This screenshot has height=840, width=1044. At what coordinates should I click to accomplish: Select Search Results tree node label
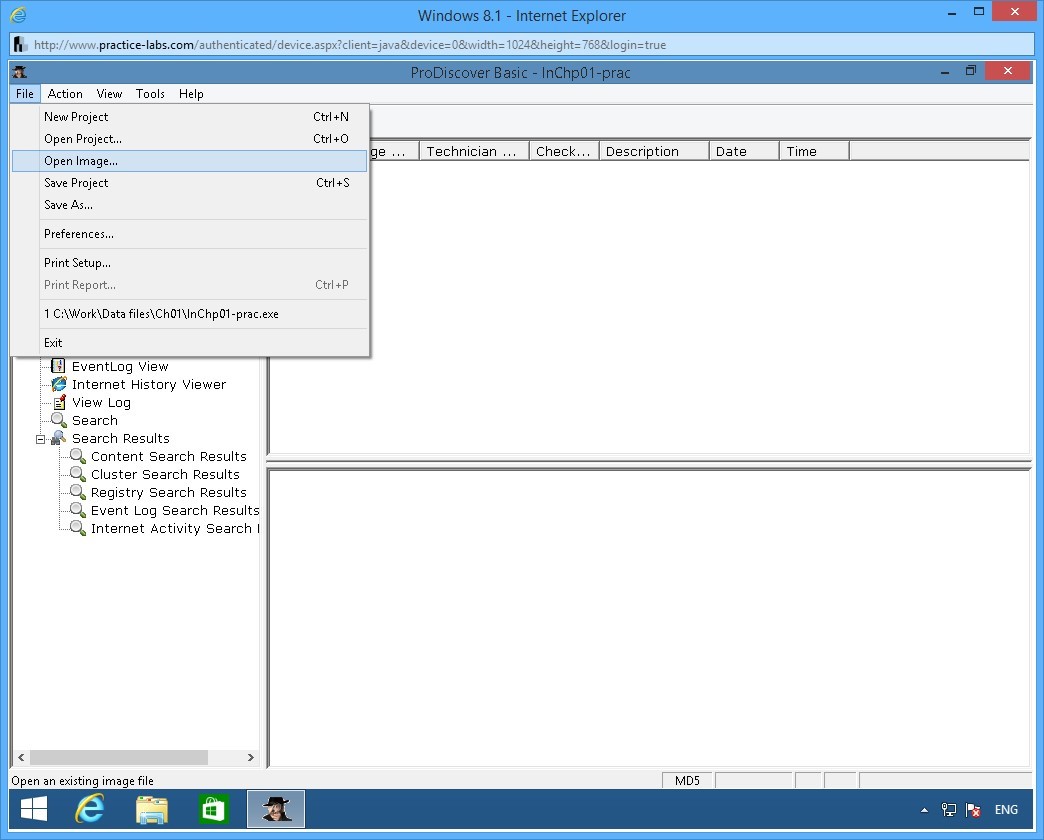[121, 438]
